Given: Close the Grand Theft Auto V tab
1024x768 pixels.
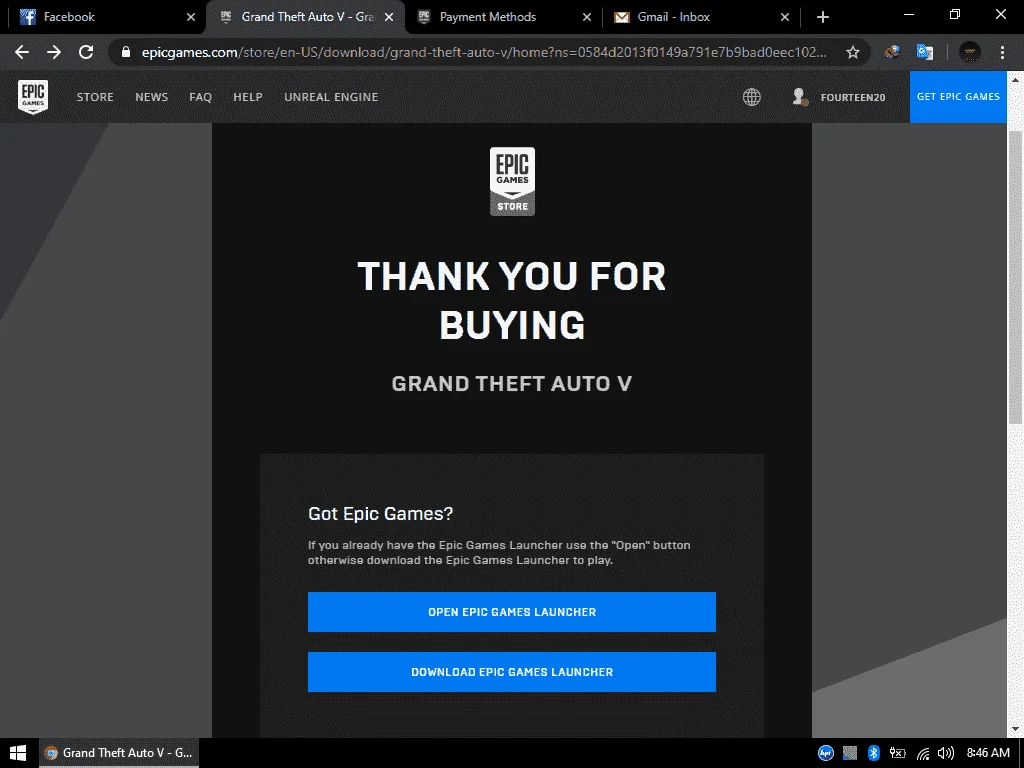Looking at the screenshot, I should pos(389,17).
